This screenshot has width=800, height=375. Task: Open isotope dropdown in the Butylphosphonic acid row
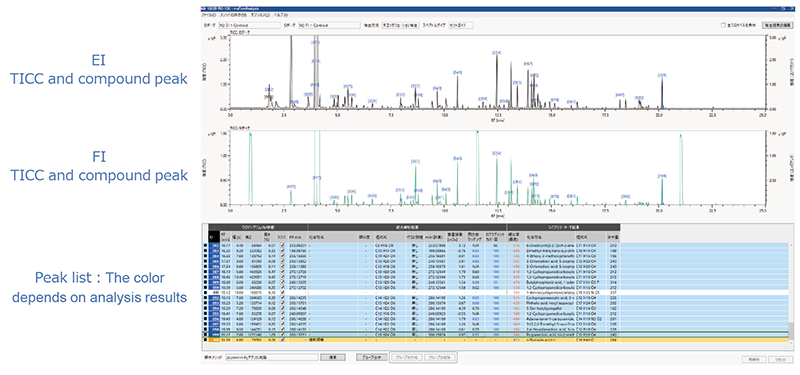[x=415, y=282]
